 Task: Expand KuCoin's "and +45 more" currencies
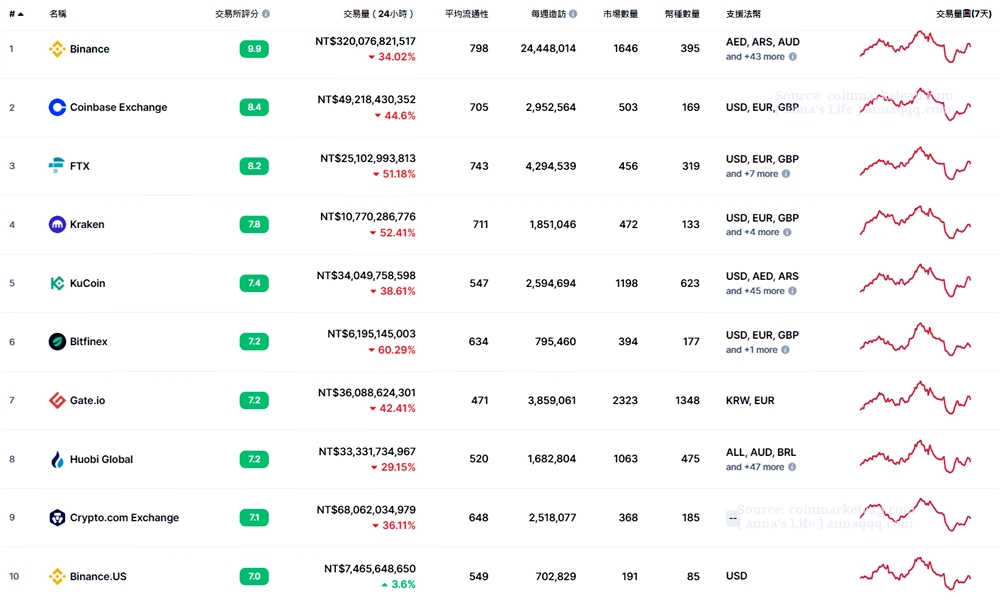755,291
